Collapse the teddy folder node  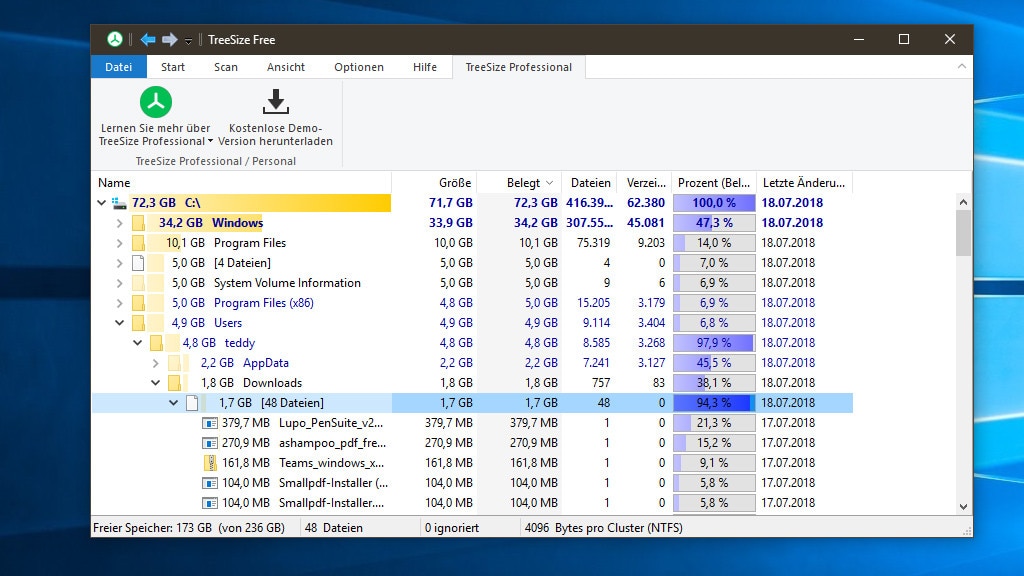pos(138,343)
